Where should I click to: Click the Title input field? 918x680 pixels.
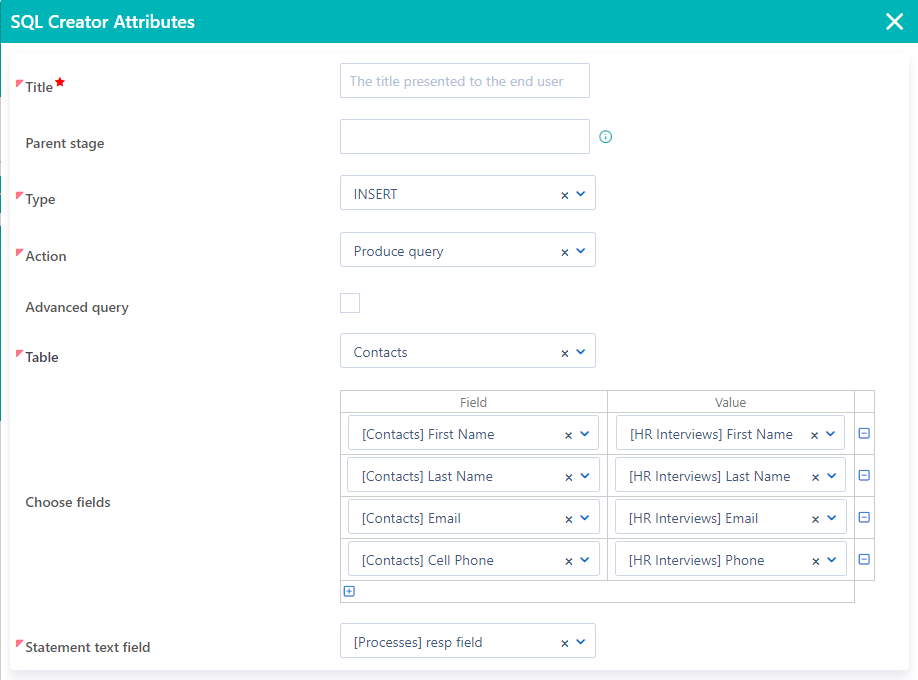coord(464,80)
